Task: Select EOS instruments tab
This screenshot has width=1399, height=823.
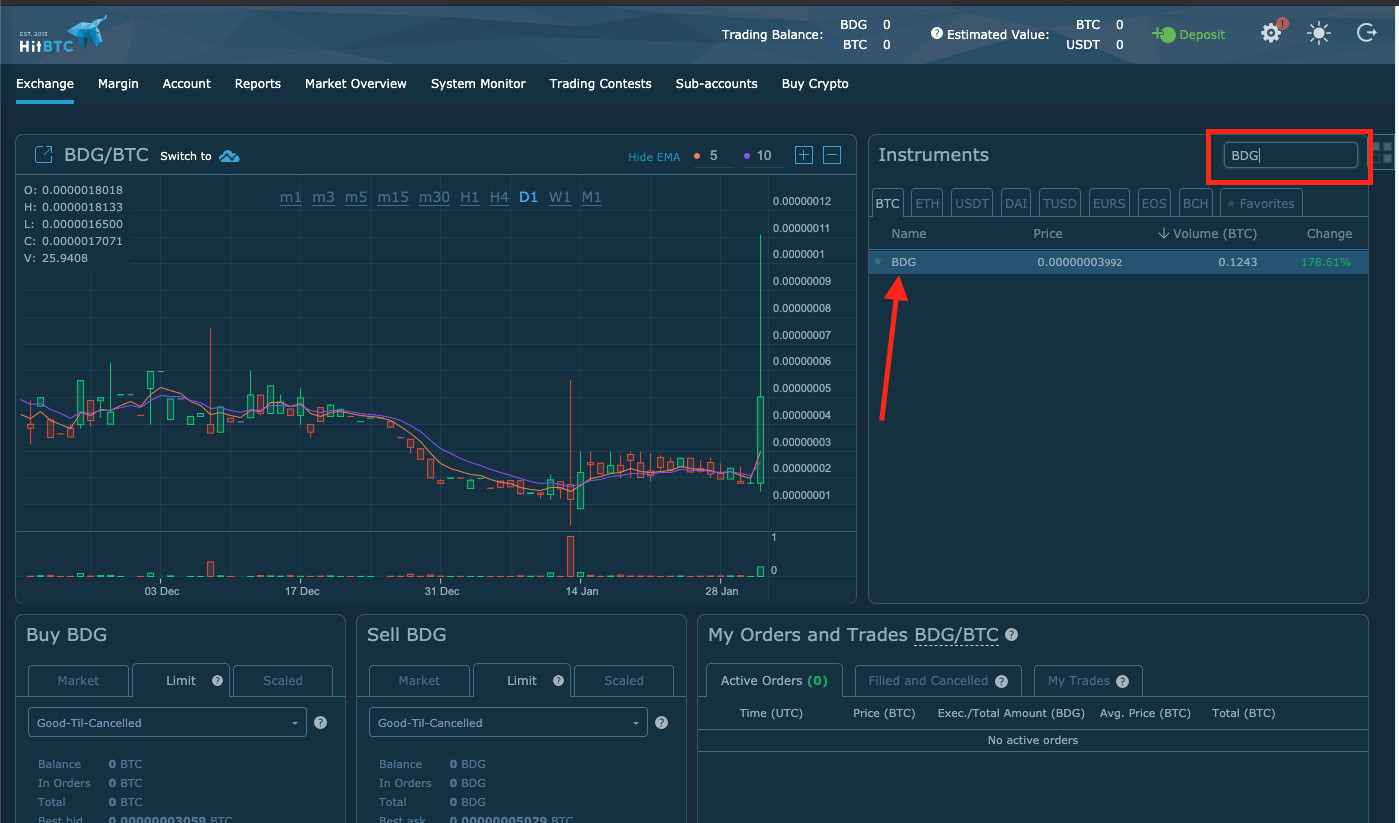Action: (1154, 203)
